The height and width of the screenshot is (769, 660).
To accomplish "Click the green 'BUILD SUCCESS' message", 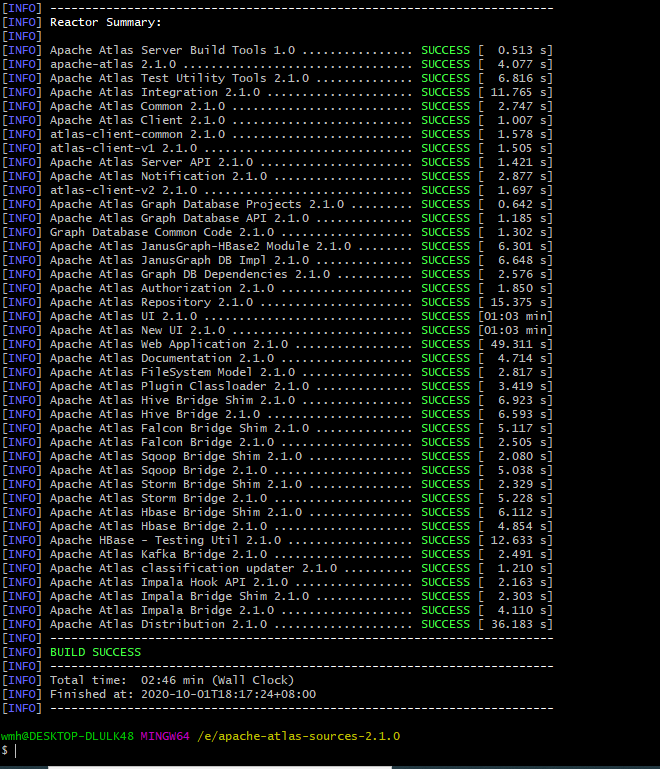I will [96, 652].
